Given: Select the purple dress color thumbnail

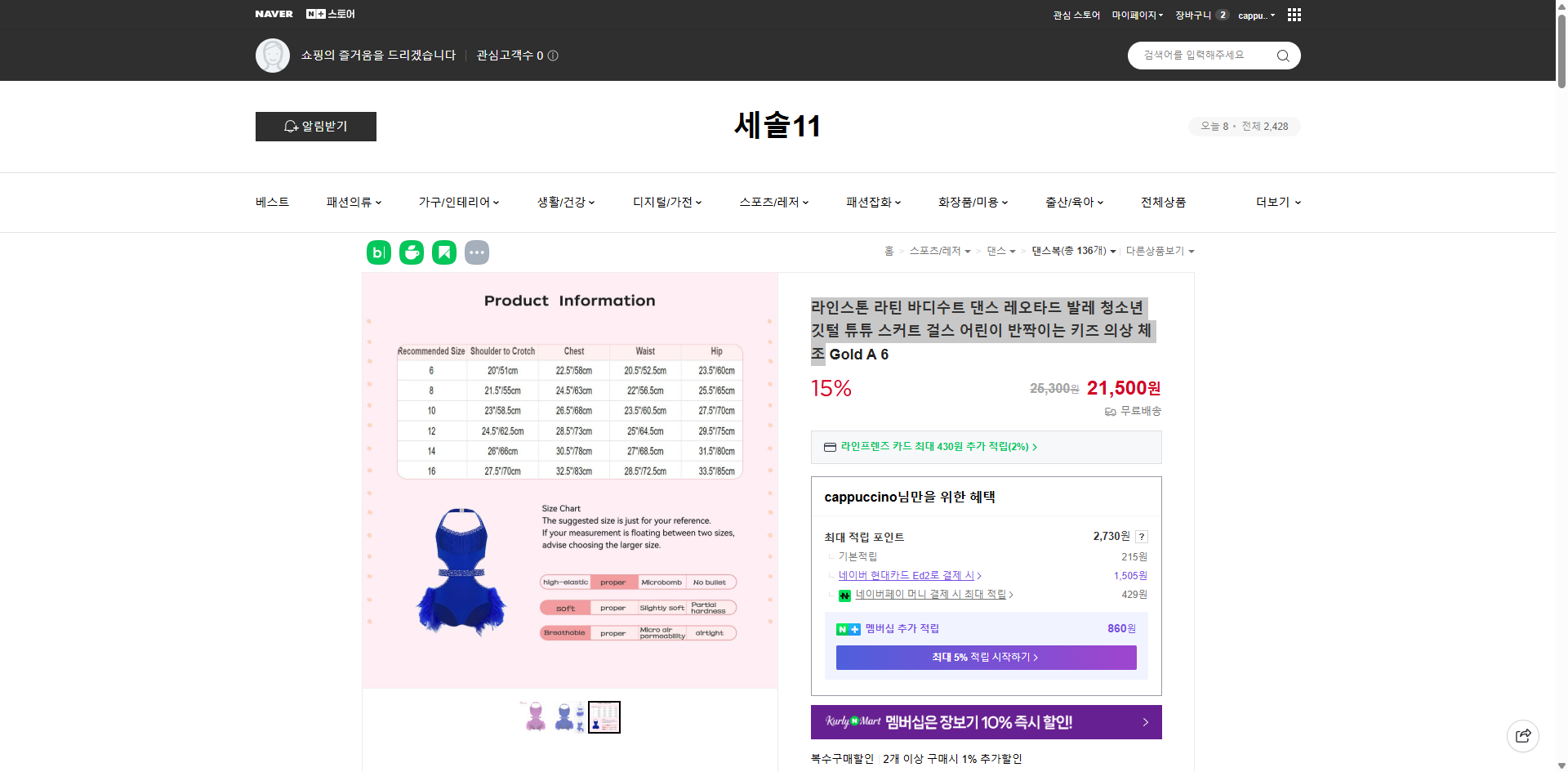Looking at the screenshot, I should 535,717.
